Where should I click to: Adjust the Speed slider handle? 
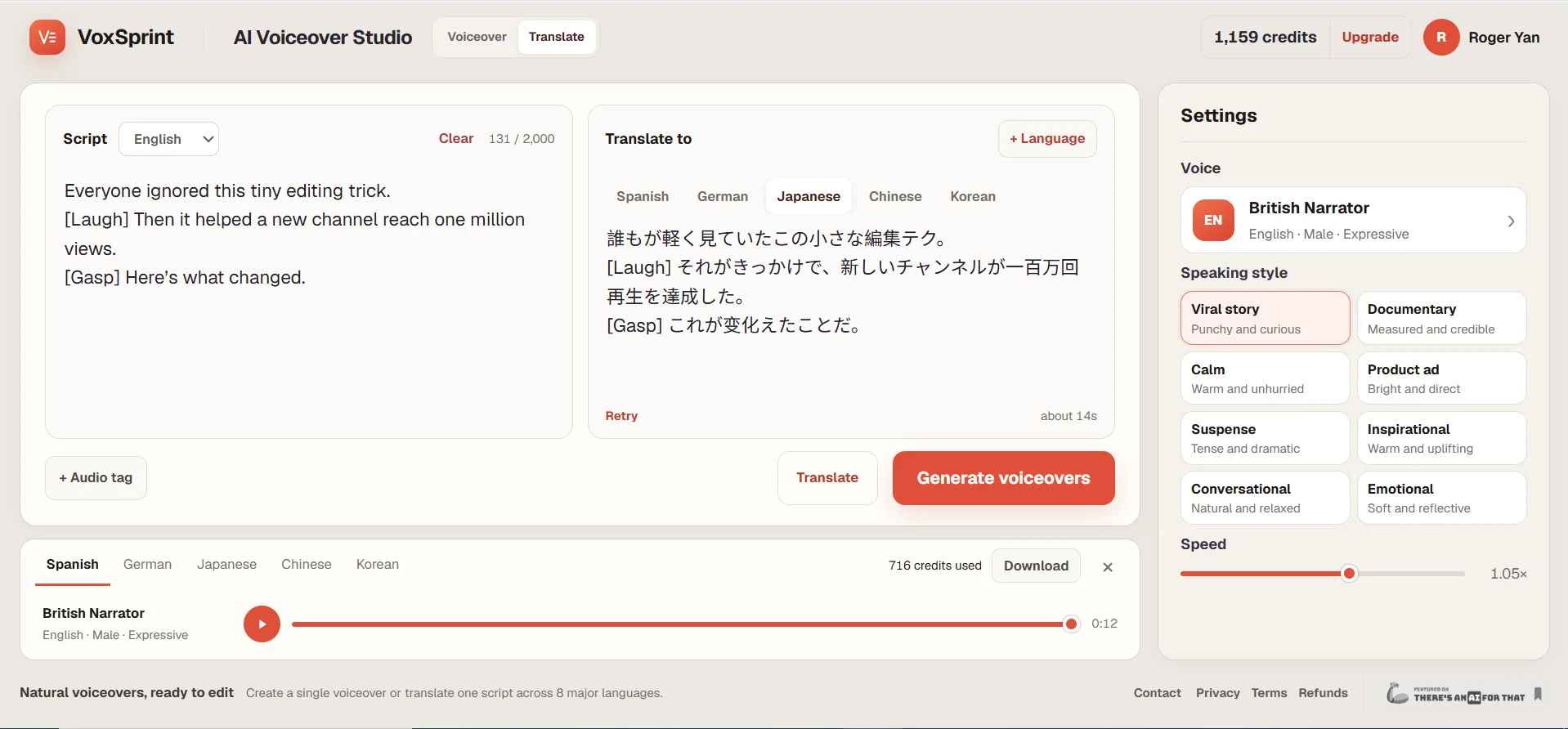(x=1350, y=574)
